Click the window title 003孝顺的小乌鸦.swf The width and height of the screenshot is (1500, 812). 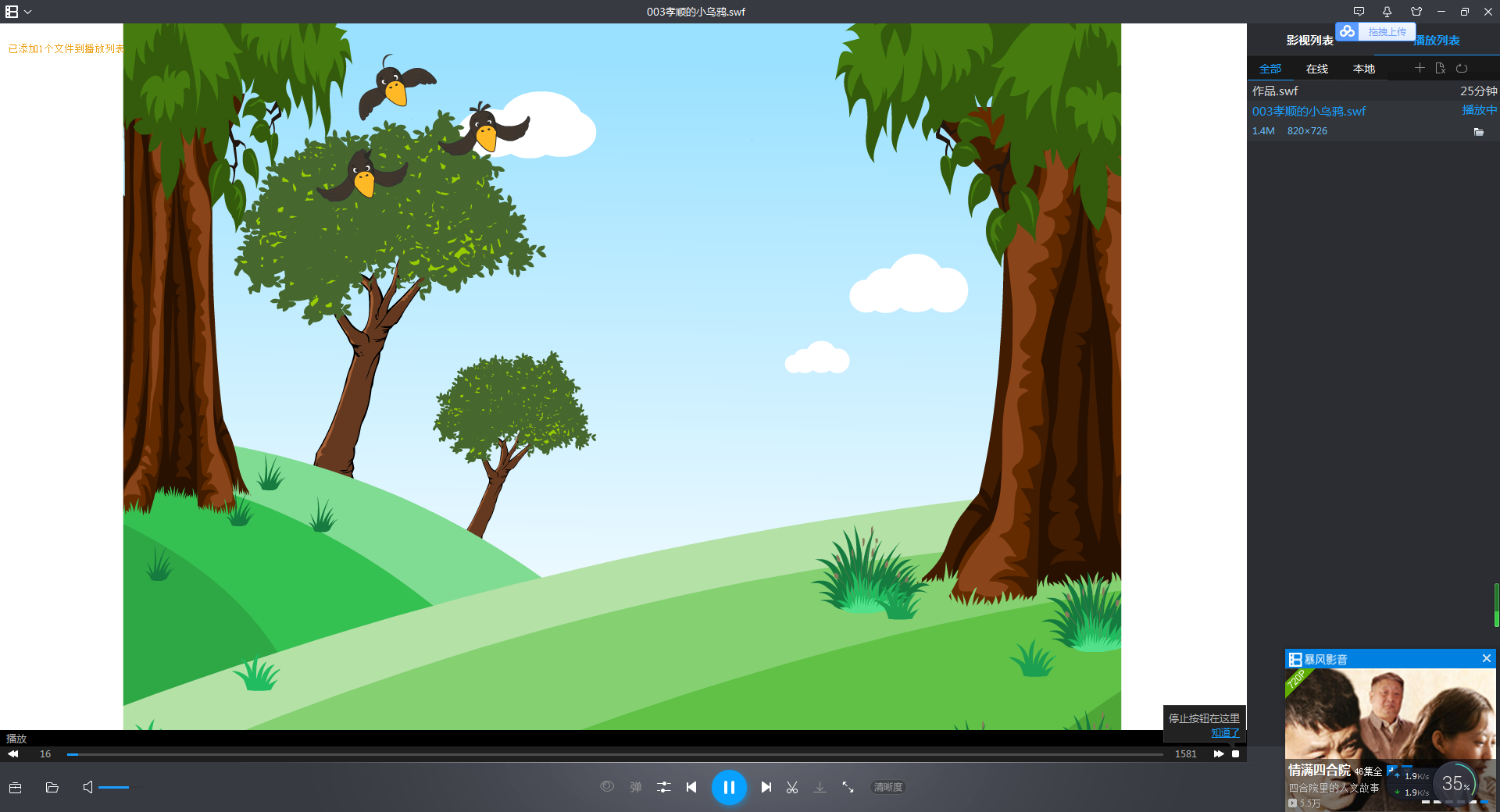695,12
